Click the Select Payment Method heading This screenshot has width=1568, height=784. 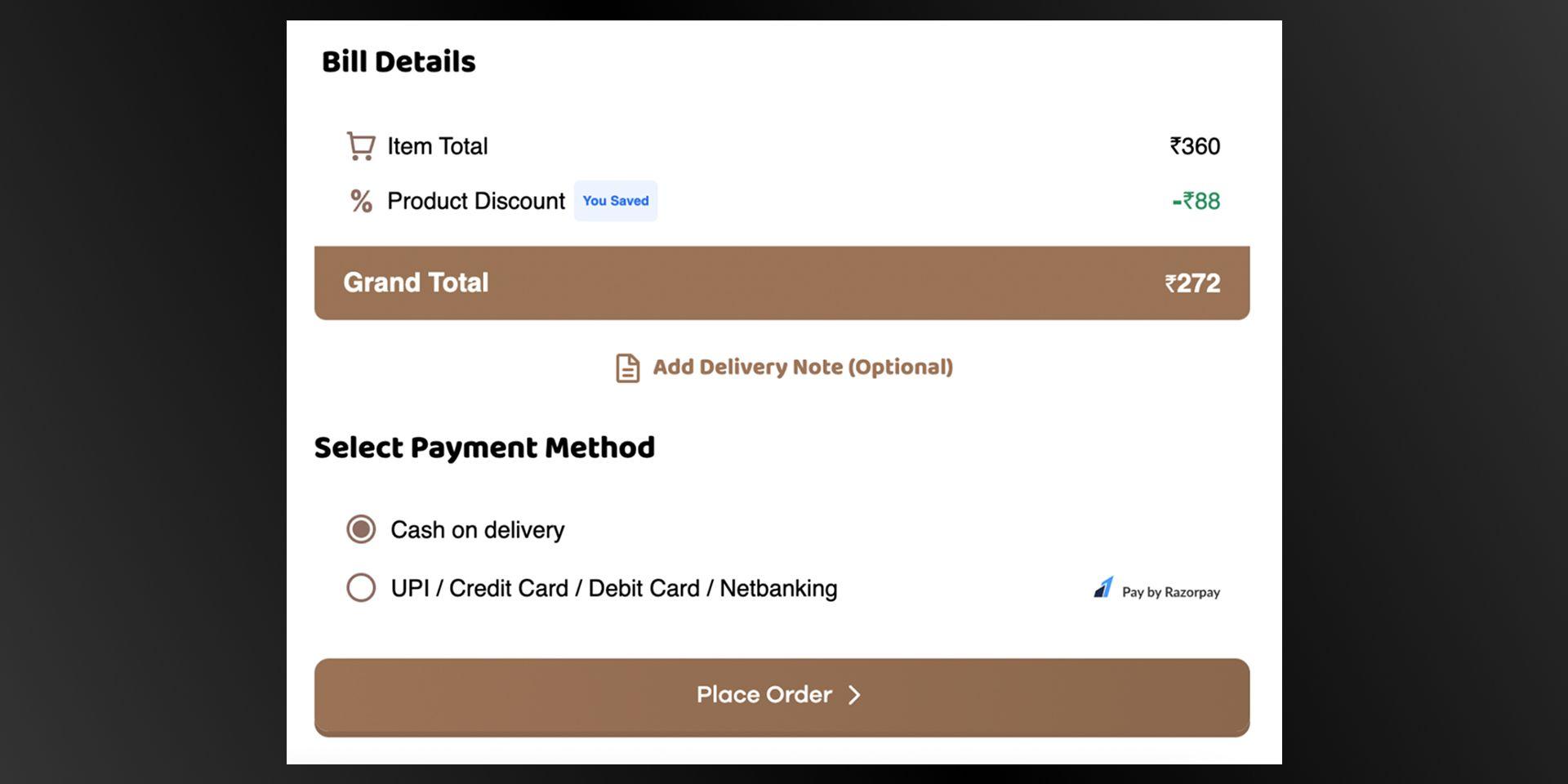(x=484, y=448)
